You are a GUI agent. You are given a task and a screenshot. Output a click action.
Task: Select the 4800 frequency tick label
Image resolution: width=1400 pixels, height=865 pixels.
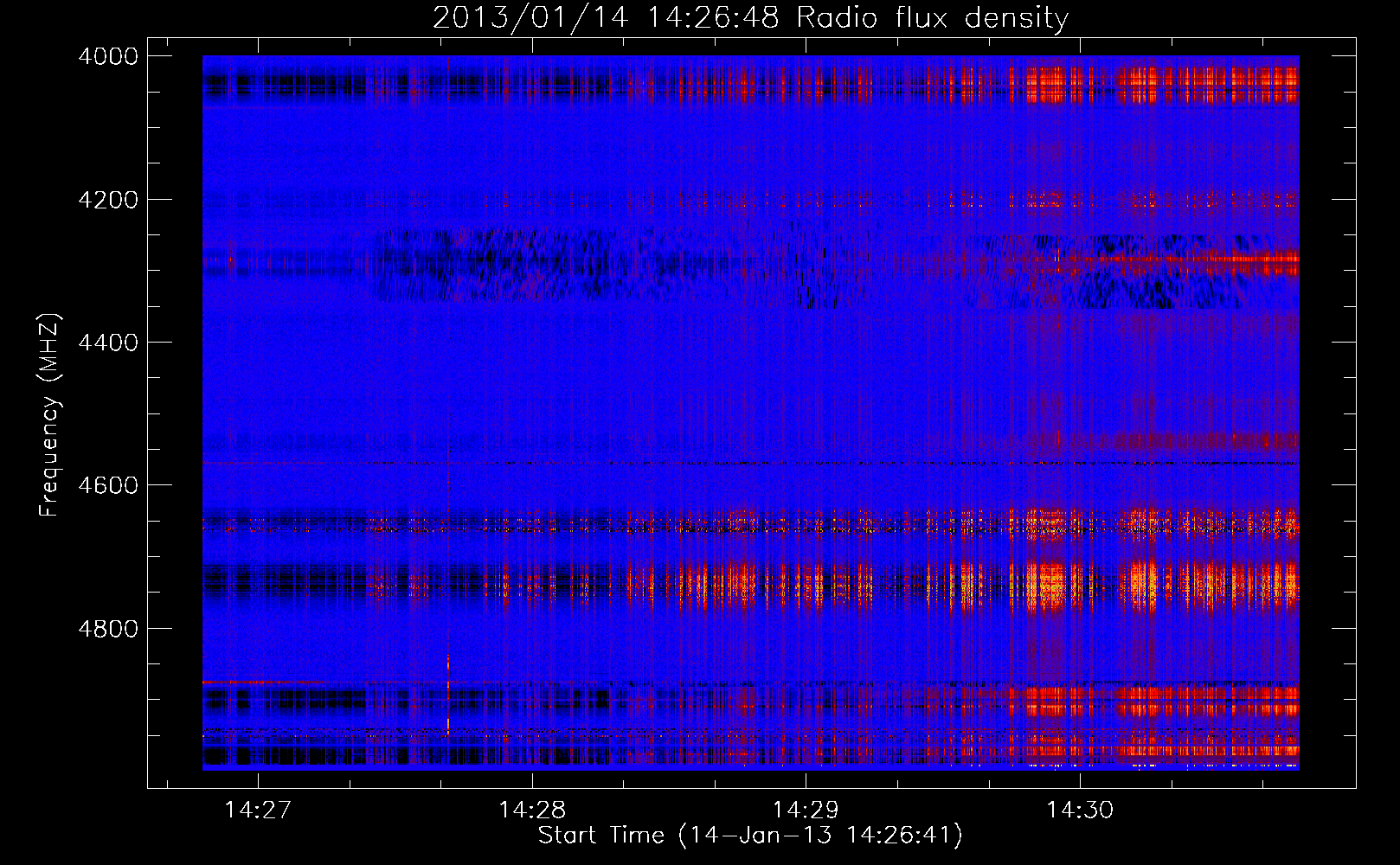point(108,628)
